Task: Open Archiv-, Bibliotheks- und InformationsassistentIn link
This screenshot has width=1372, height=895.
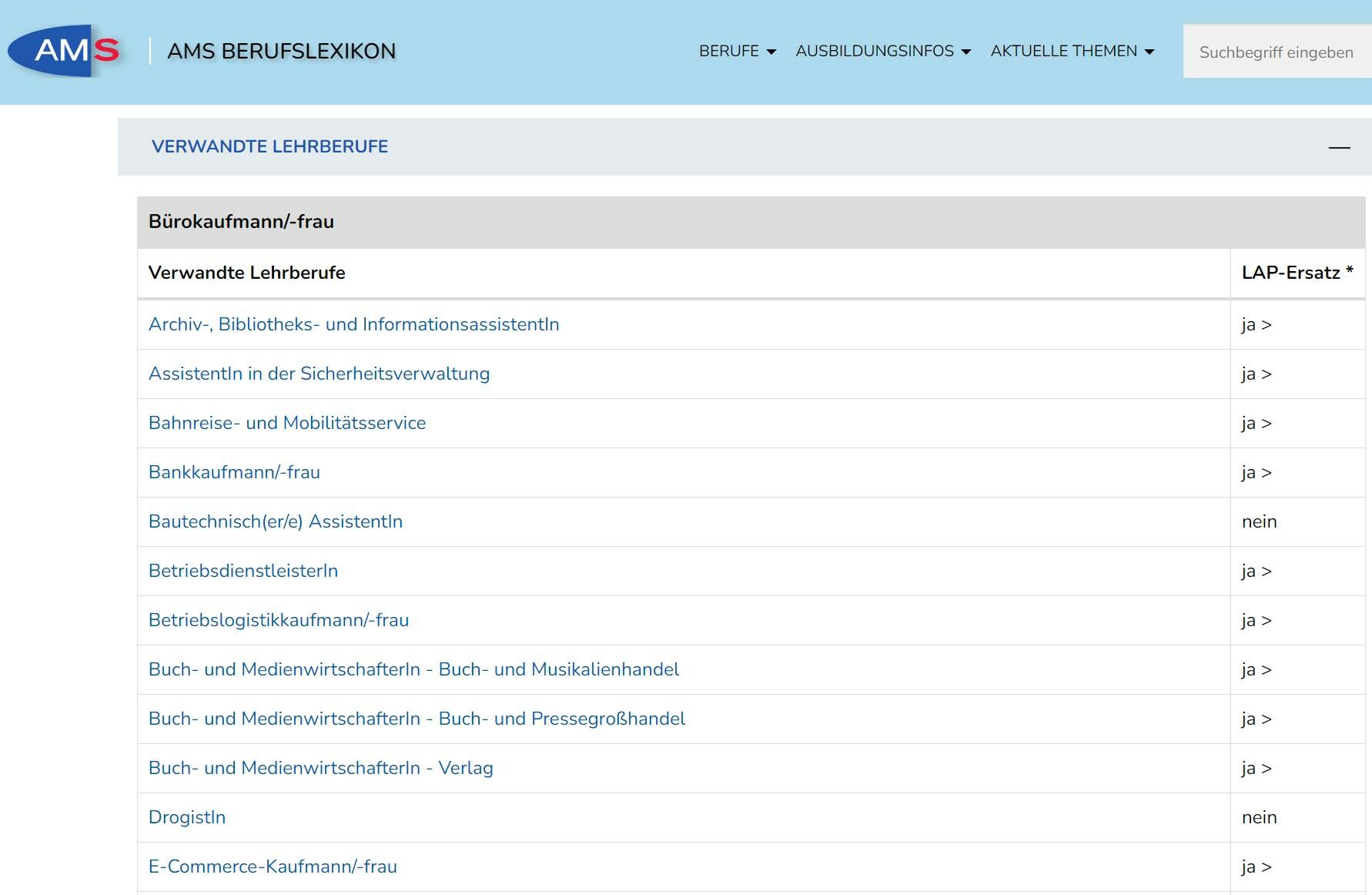Action: pyautogui.click(x=353, y=324)
